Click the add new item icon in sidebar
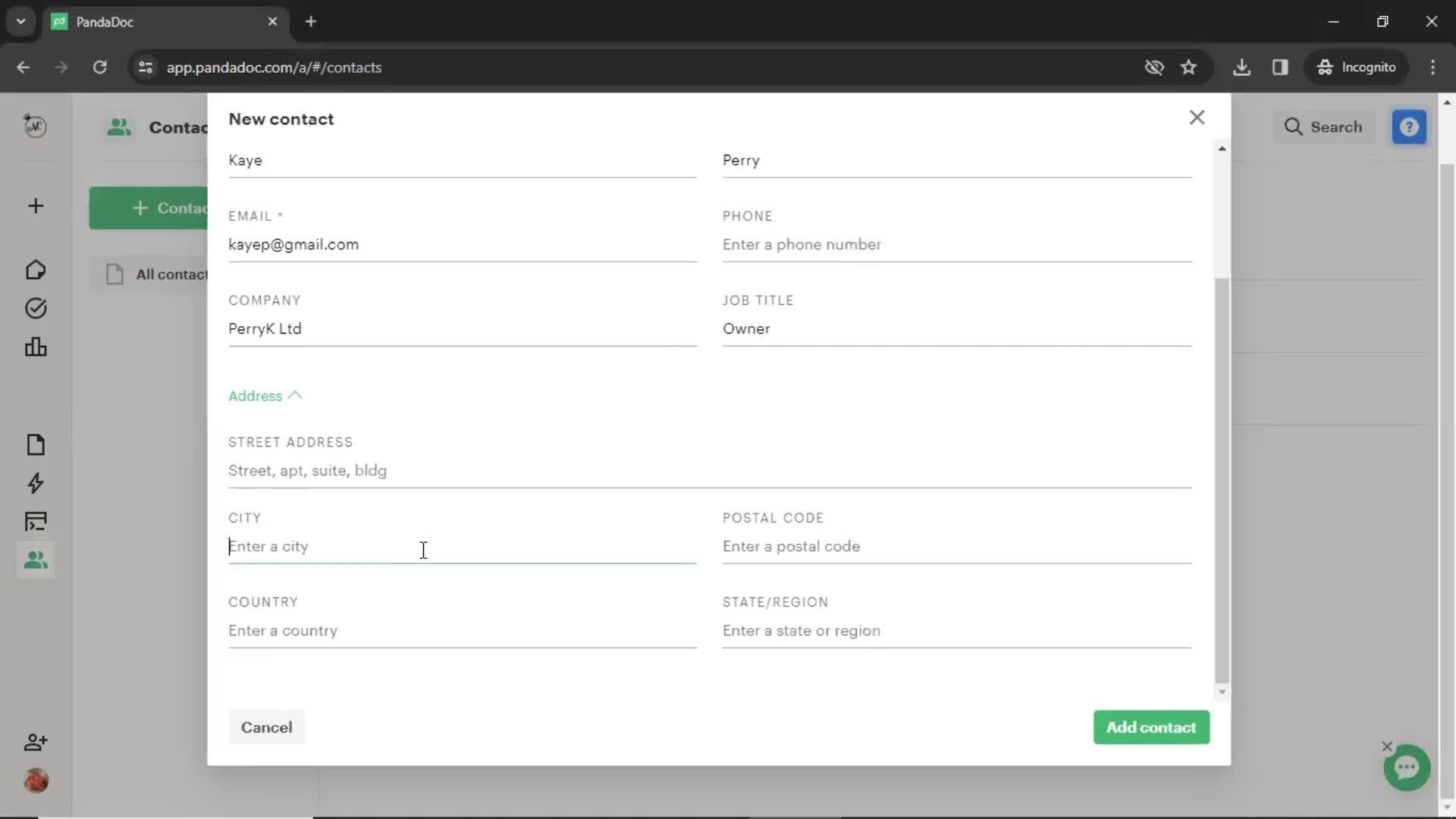Screen dimensions: 1456x819 click(36, 206)
